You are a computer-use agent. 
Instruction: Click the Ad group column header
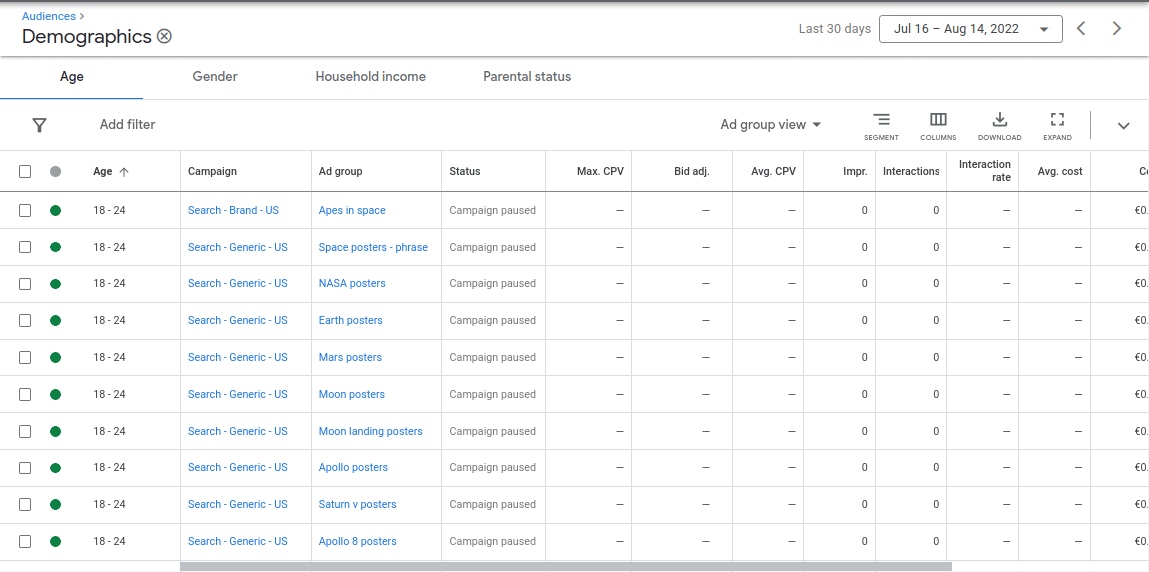coord(340,171)
